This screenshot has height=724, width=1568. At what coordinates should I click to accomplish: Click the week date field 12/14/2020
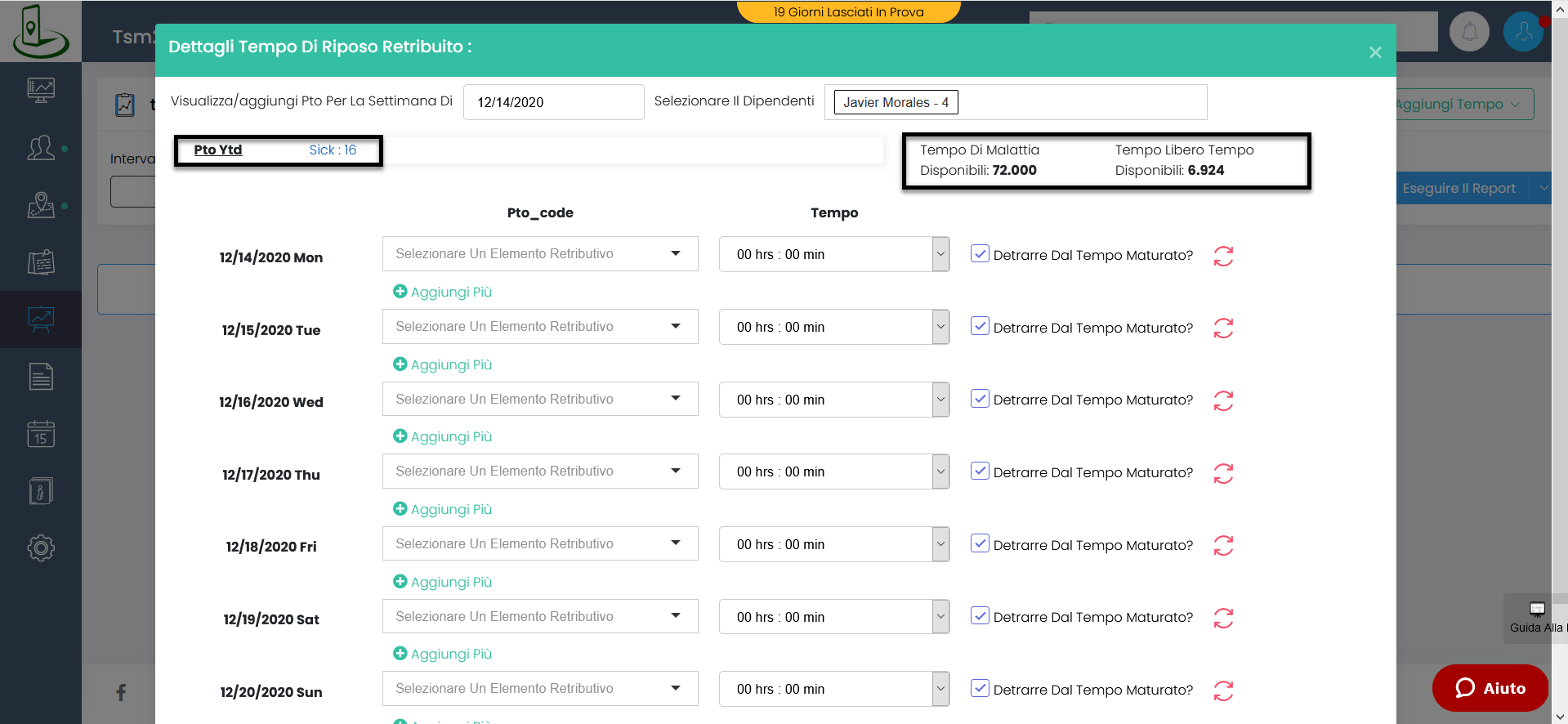tap(553, 102)
